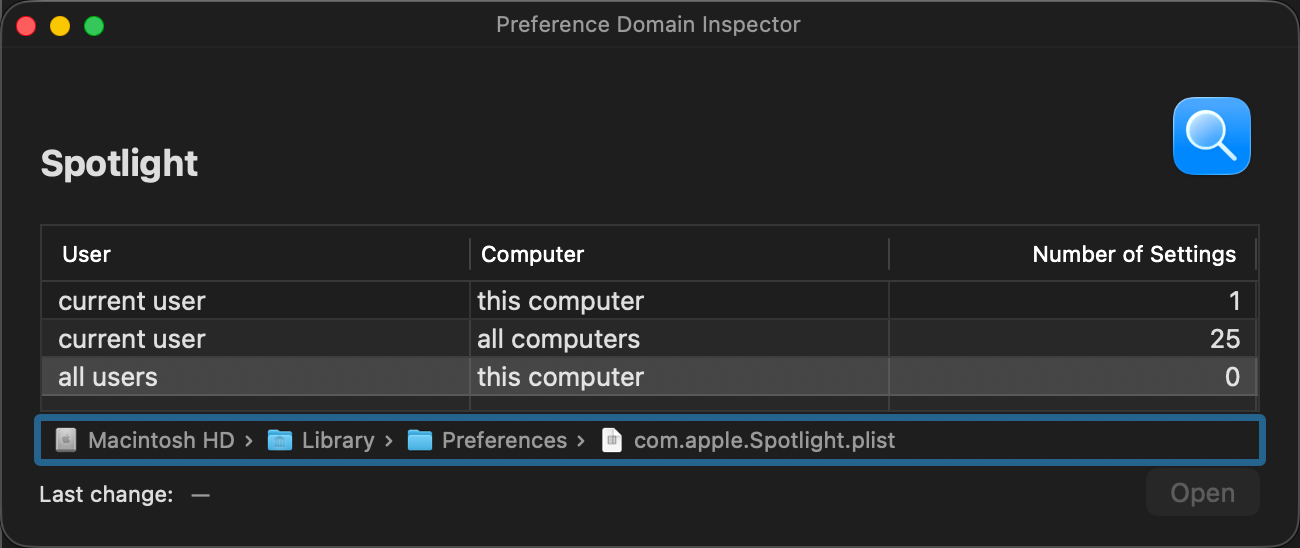Image resolution: width=1300 pixels, height=548 pixels.
Task: Close the Preference Domain Inspector window
Action: tap(26, 25)
